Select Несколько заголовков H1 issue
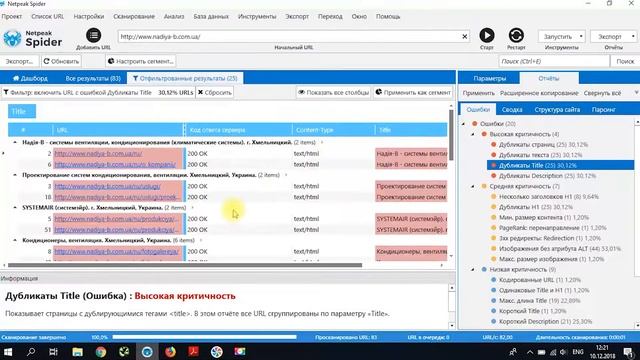 [x=548, y=196]
